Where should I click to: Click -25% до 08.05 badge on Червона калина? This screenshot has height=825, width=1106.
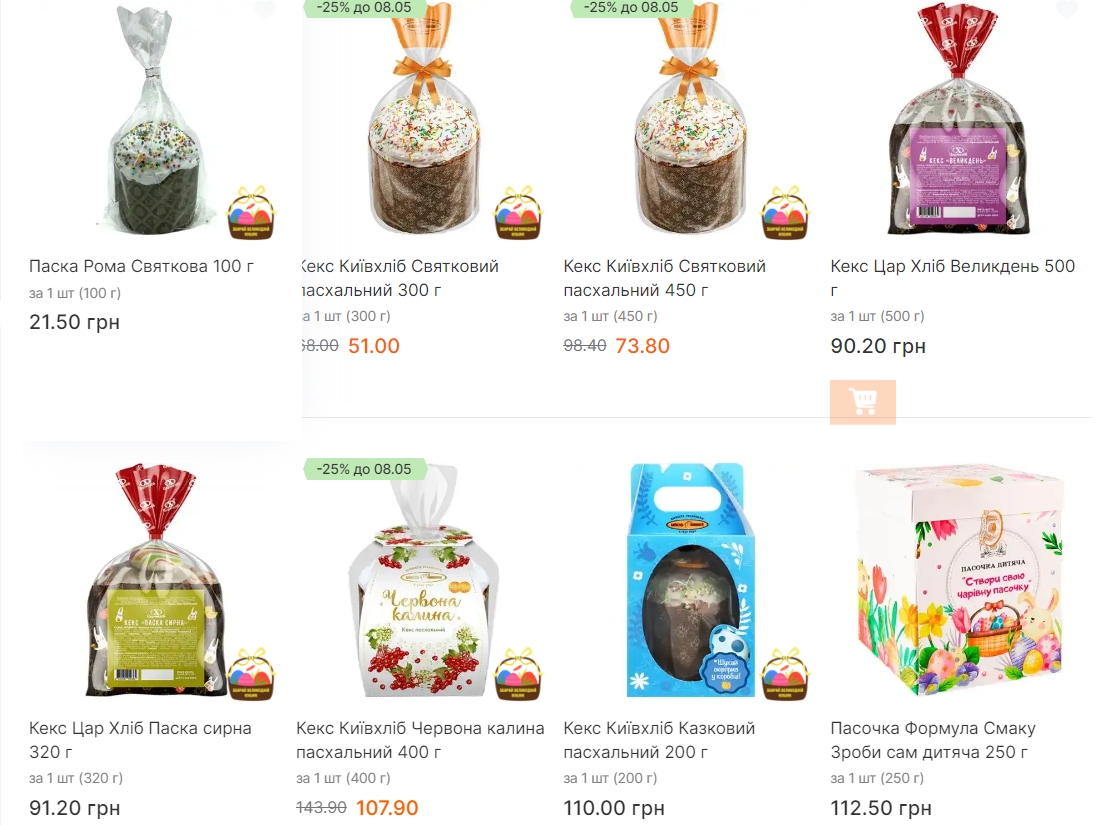tap(365, 469)
